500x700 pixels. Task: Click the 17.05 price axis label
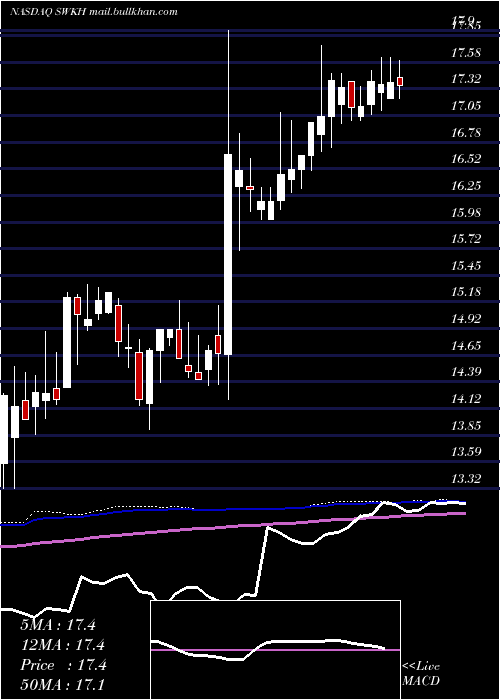tap(467, 106)
